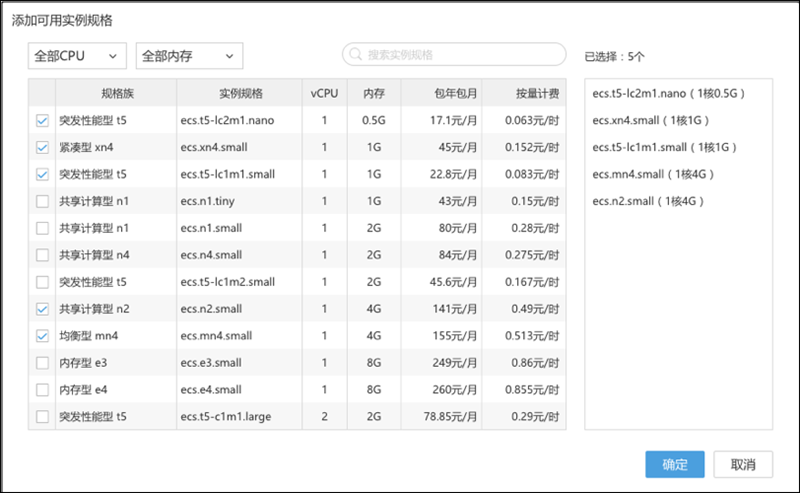800x493 pixels.
Task: Uncheck the ecs.n2.small checkbox
Action: (x=42, y=309)
